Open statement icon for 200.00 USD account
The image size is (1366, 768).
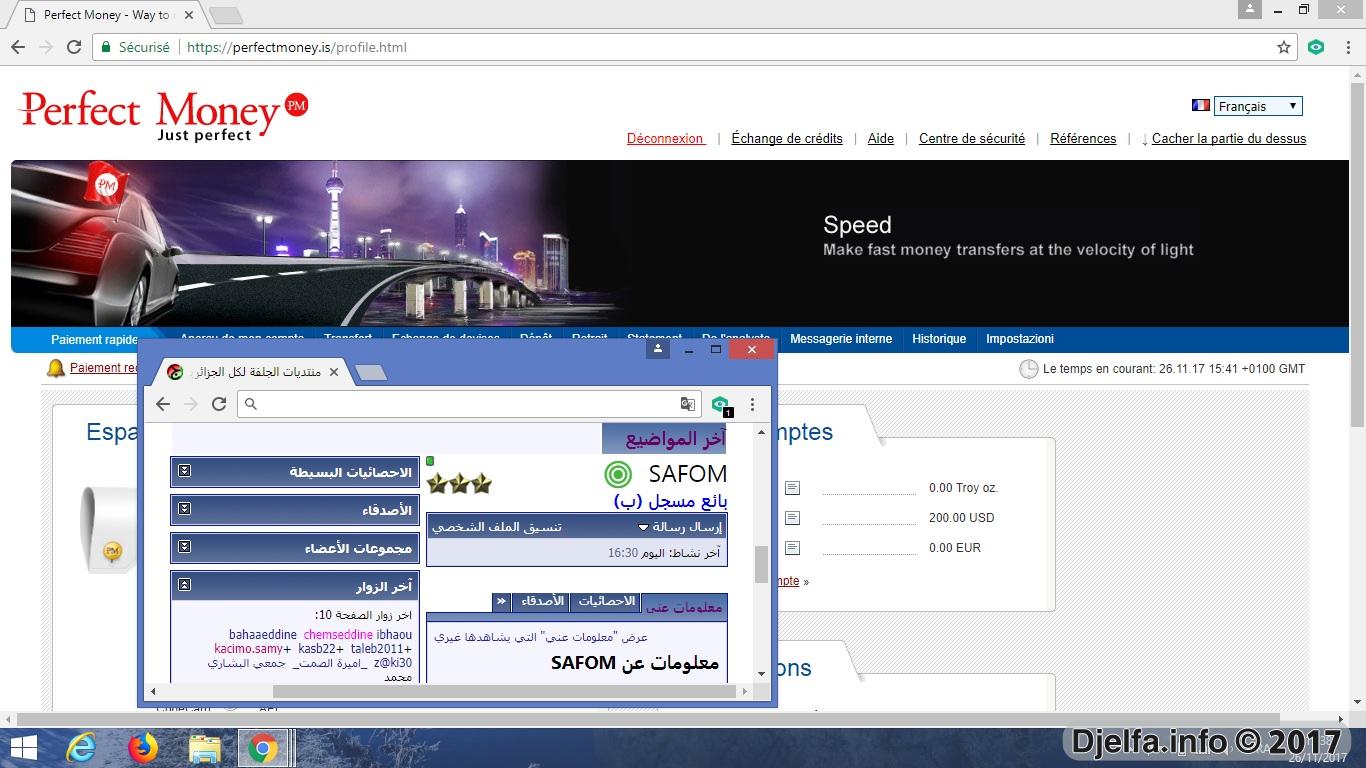792,518
